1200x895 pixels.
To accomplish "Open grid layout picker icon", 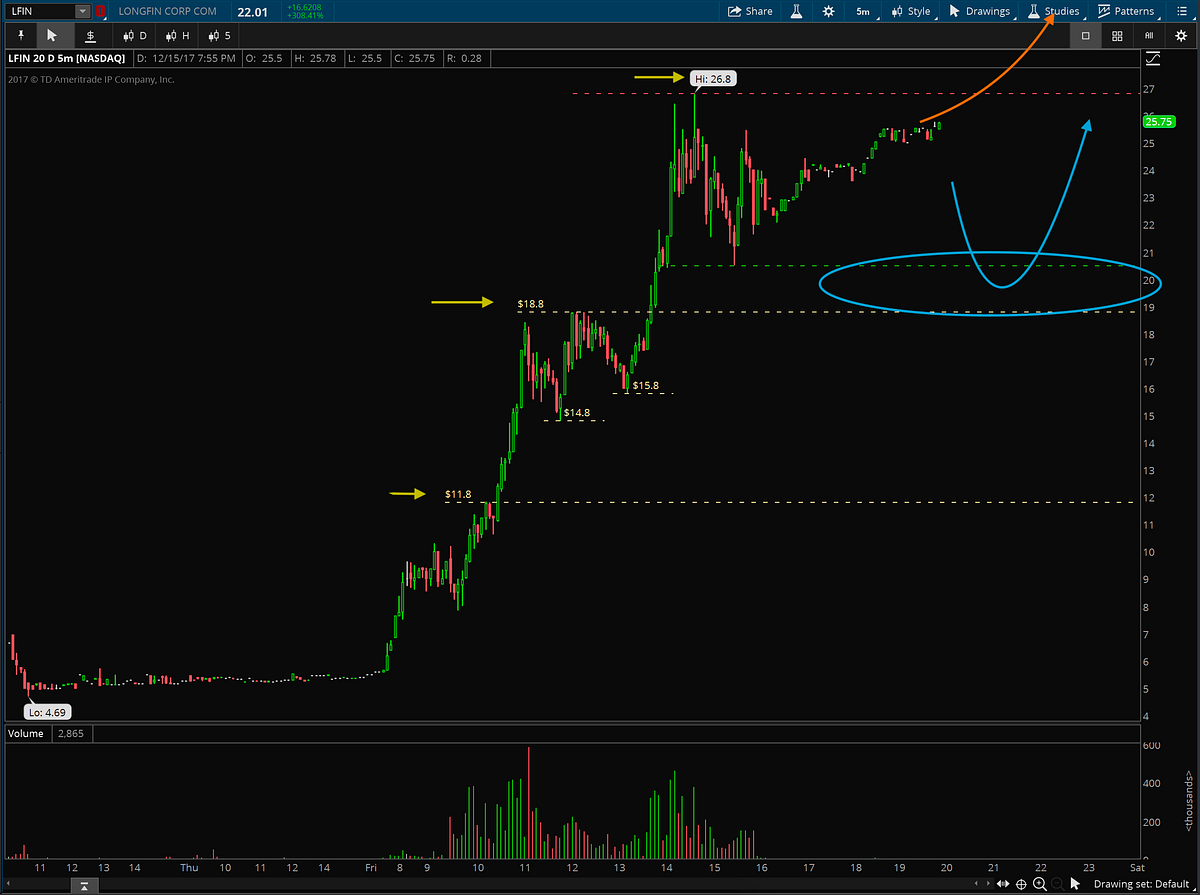I will (x=1117, y=34).
